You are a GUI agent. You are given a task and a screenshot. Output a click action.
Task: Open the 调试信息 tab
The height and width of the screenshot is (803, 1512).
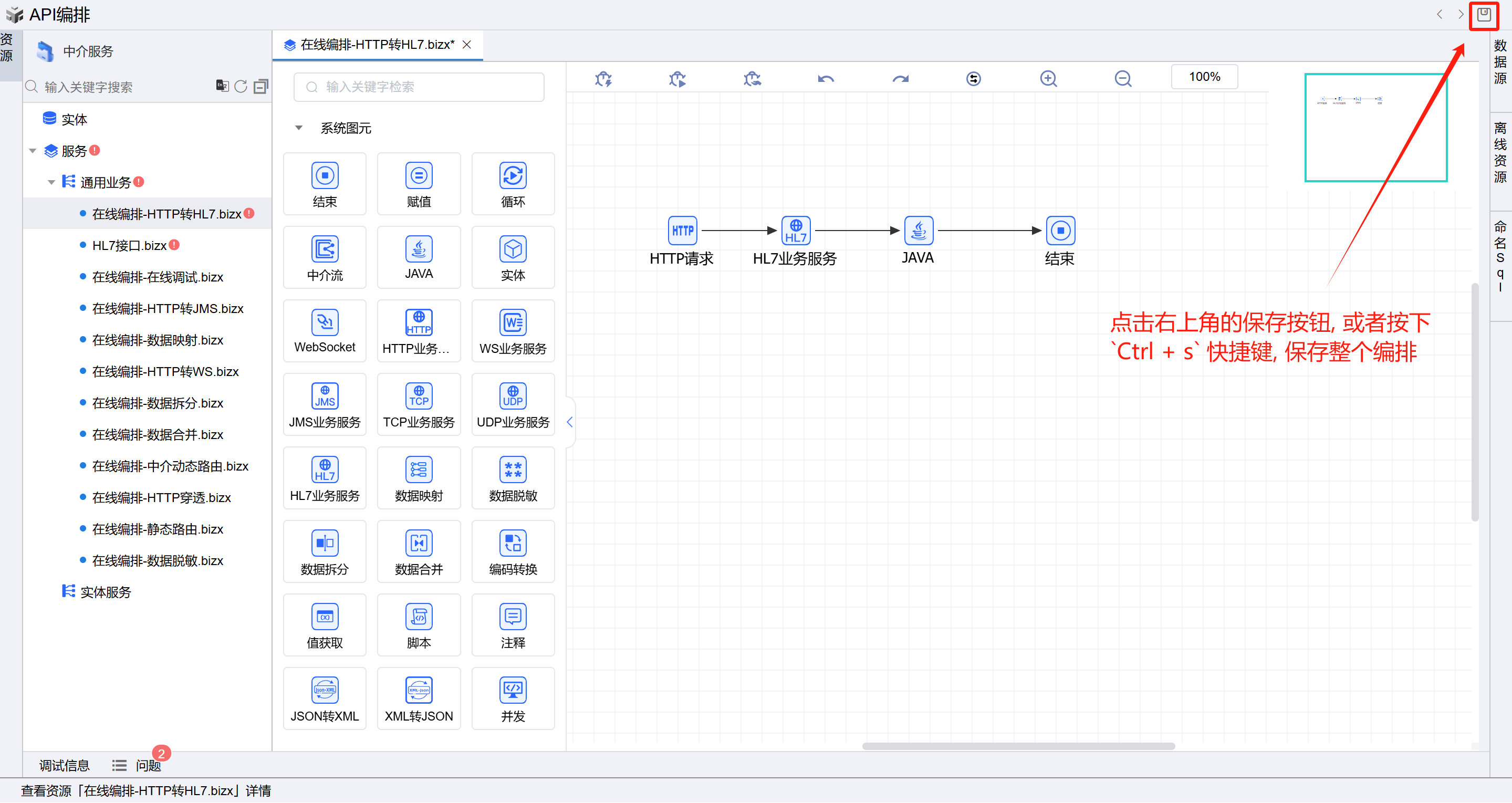point(64,765)
